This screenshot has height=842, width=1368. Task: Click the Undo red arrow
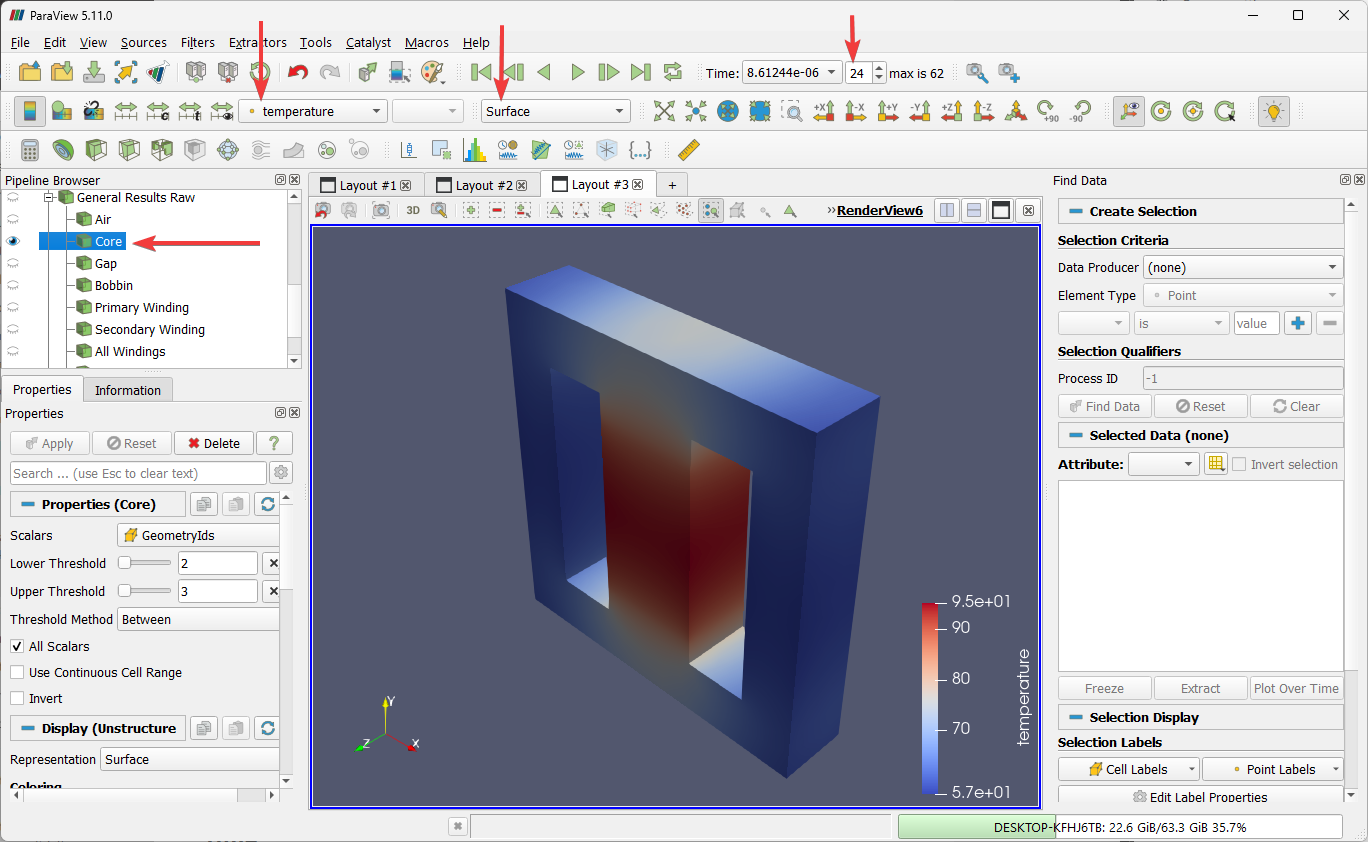pyautogui.click(x=298, y=72)
